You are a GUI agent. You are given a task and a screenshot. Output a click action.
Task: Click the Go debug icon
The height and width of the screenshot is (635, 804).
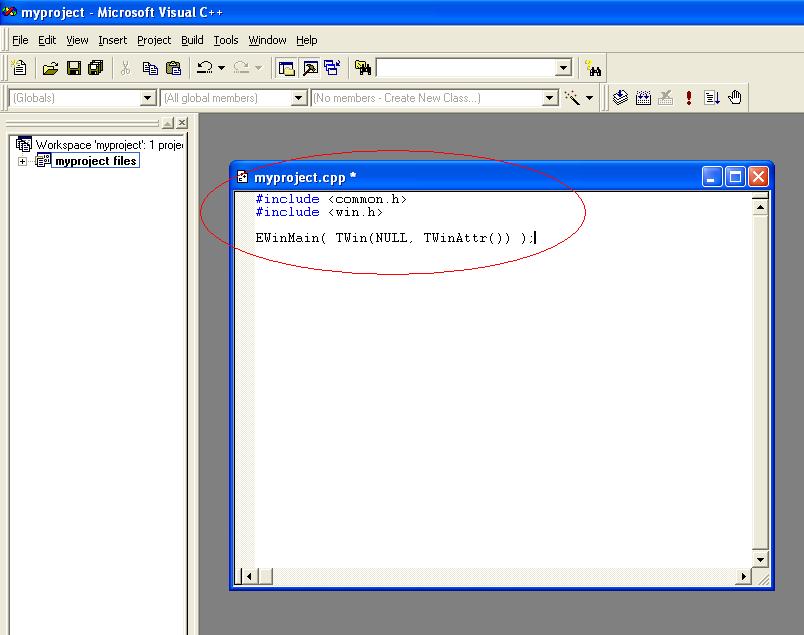click(x=712, y=97)
